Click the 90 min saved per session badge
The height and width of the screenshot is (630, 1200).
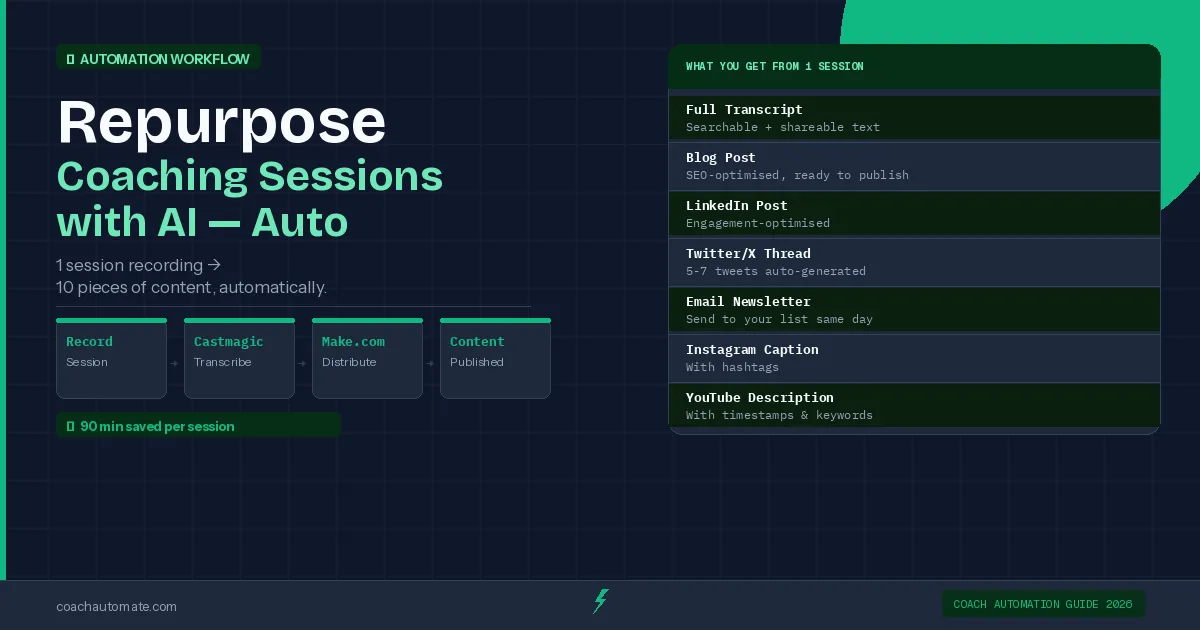(x=198, y=426)
